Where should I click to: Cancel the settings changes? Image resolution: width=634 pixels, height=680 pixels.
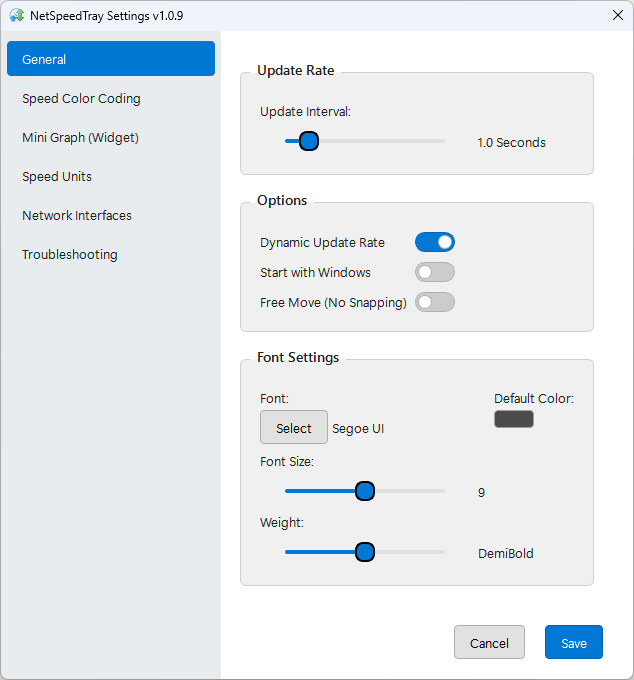(x=489, y=642)
